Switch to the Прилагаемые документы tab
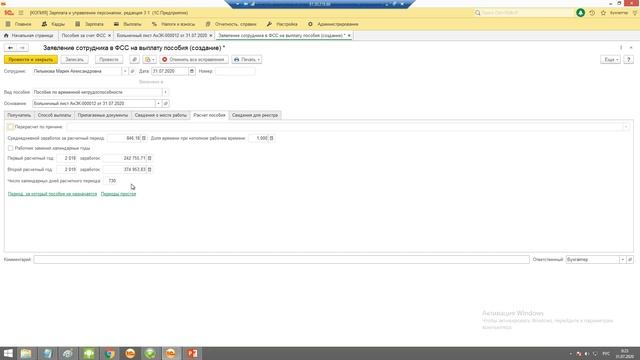640x360 pixels. (x=103, y=115)
